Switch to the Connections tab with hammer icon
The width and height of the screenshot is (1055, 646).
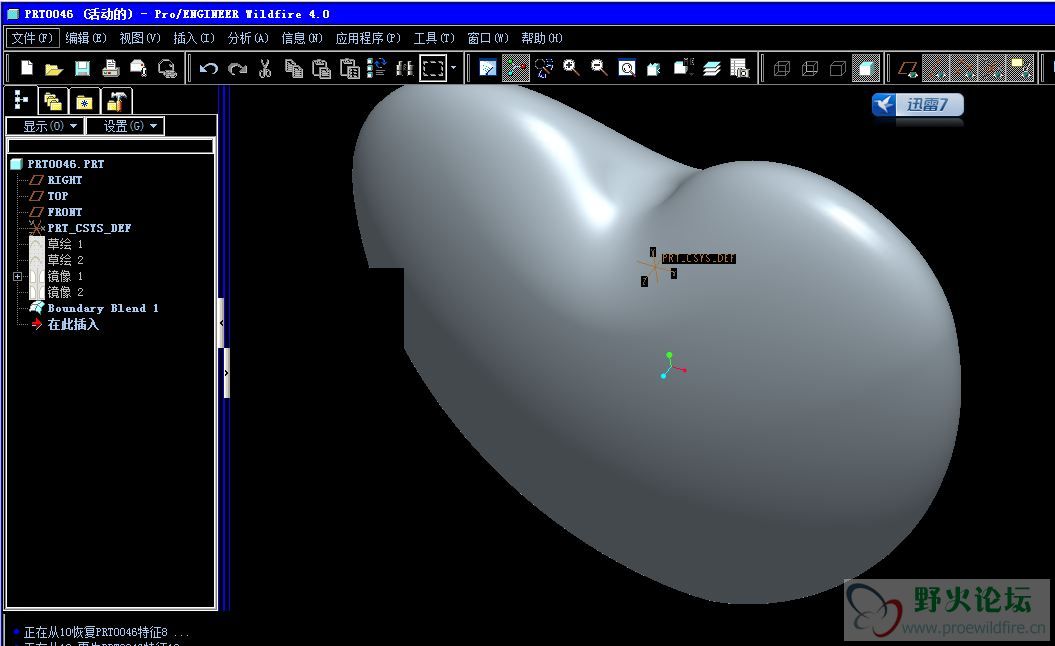[116, 101]
